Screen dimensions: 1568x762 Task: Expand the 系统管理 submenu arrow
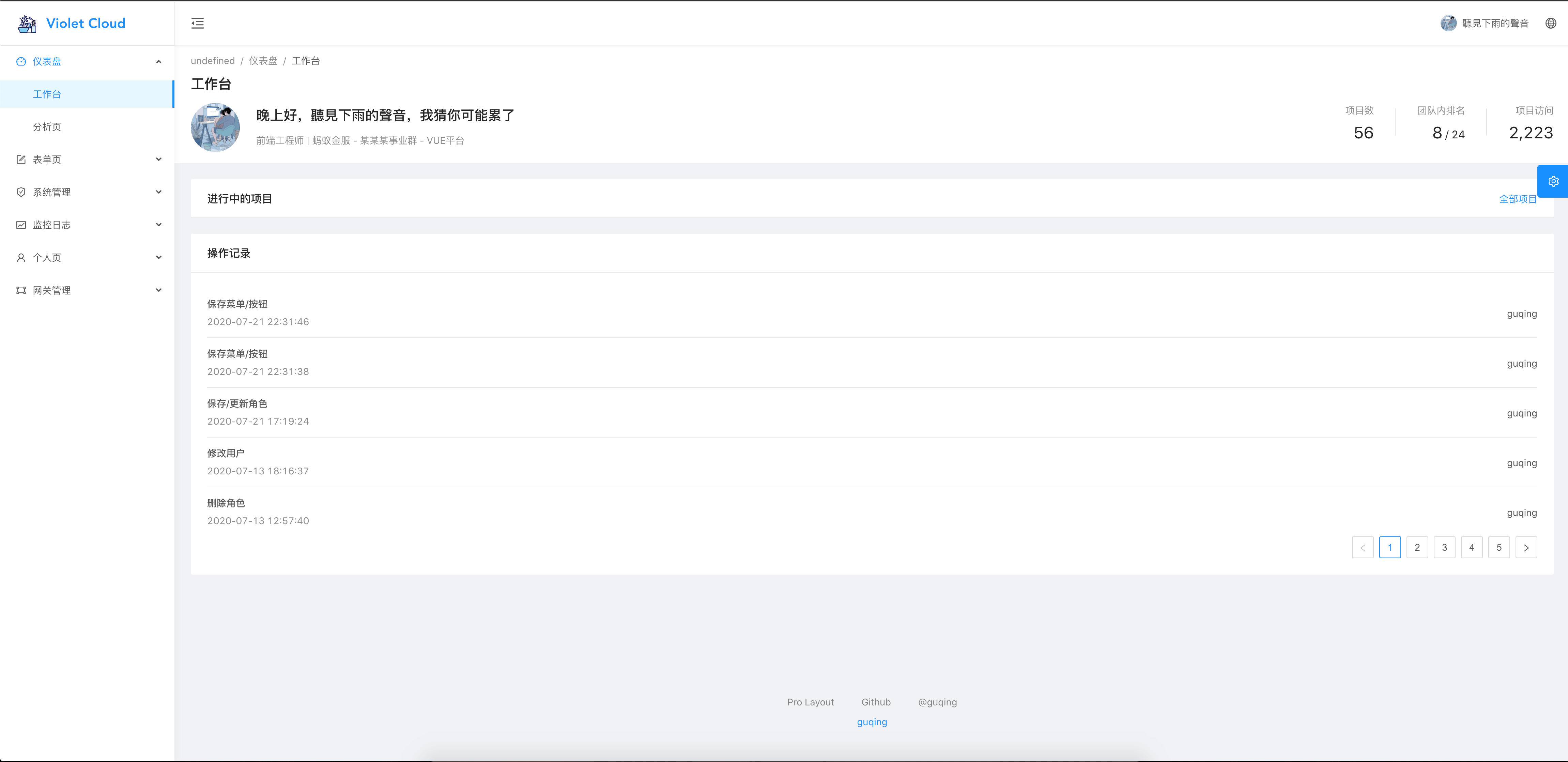159,192
